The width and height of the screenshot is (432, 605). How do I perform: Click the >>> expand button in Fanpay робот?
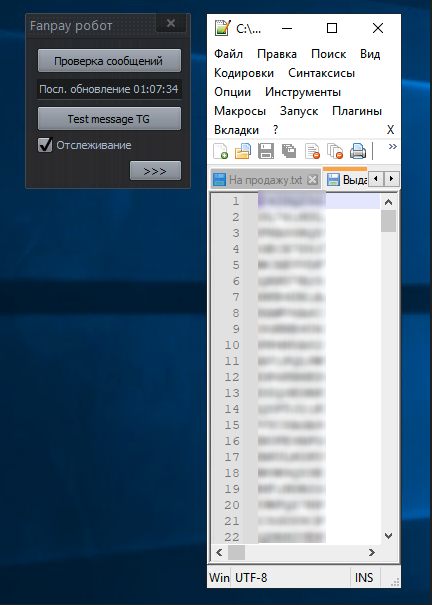coord(155,171)
